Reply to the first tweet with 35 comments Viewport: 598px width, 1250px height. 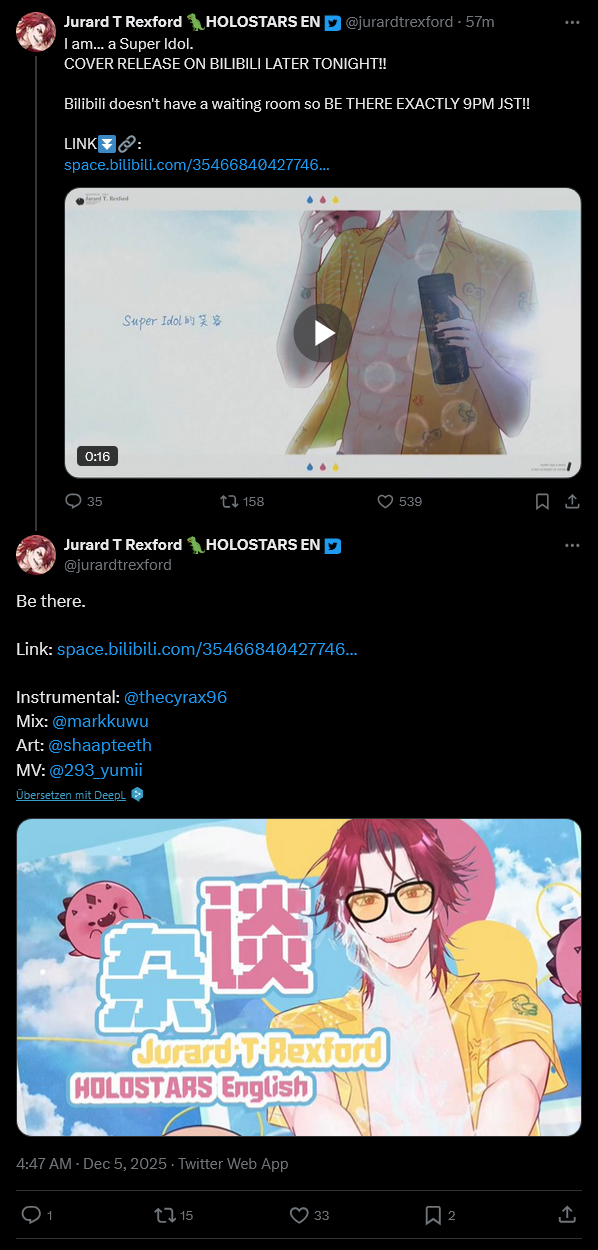(x=83, y=501)
